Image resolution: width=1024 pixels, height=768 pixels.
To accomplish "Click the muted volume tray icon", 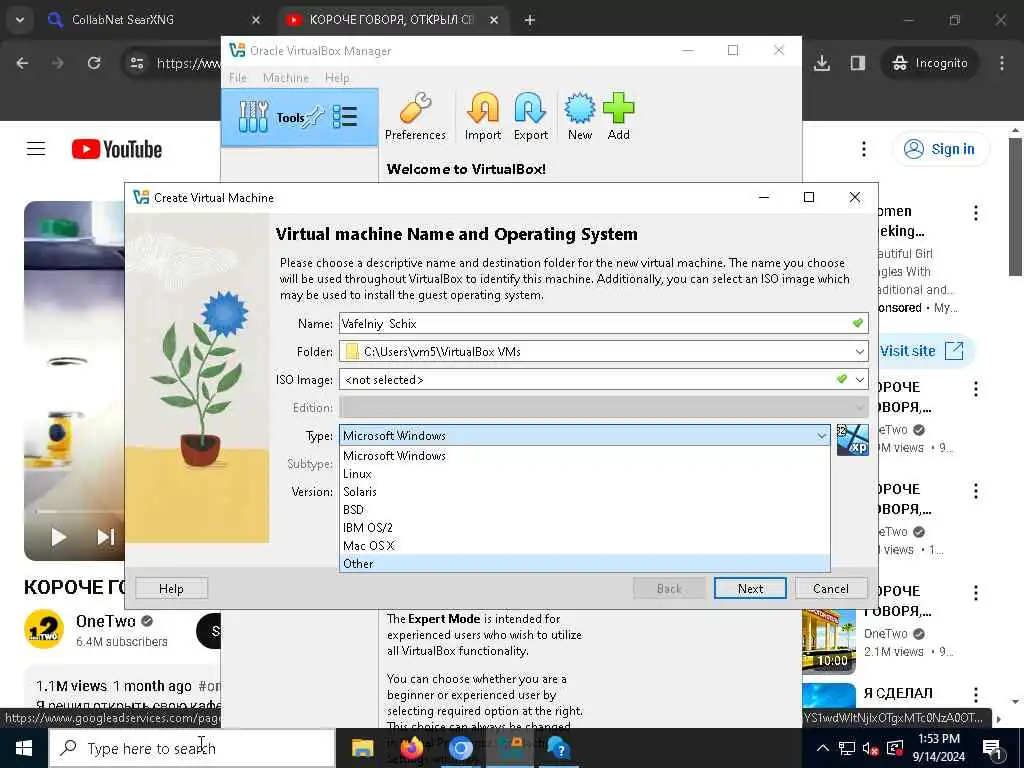I will click(x=871, y=748).
